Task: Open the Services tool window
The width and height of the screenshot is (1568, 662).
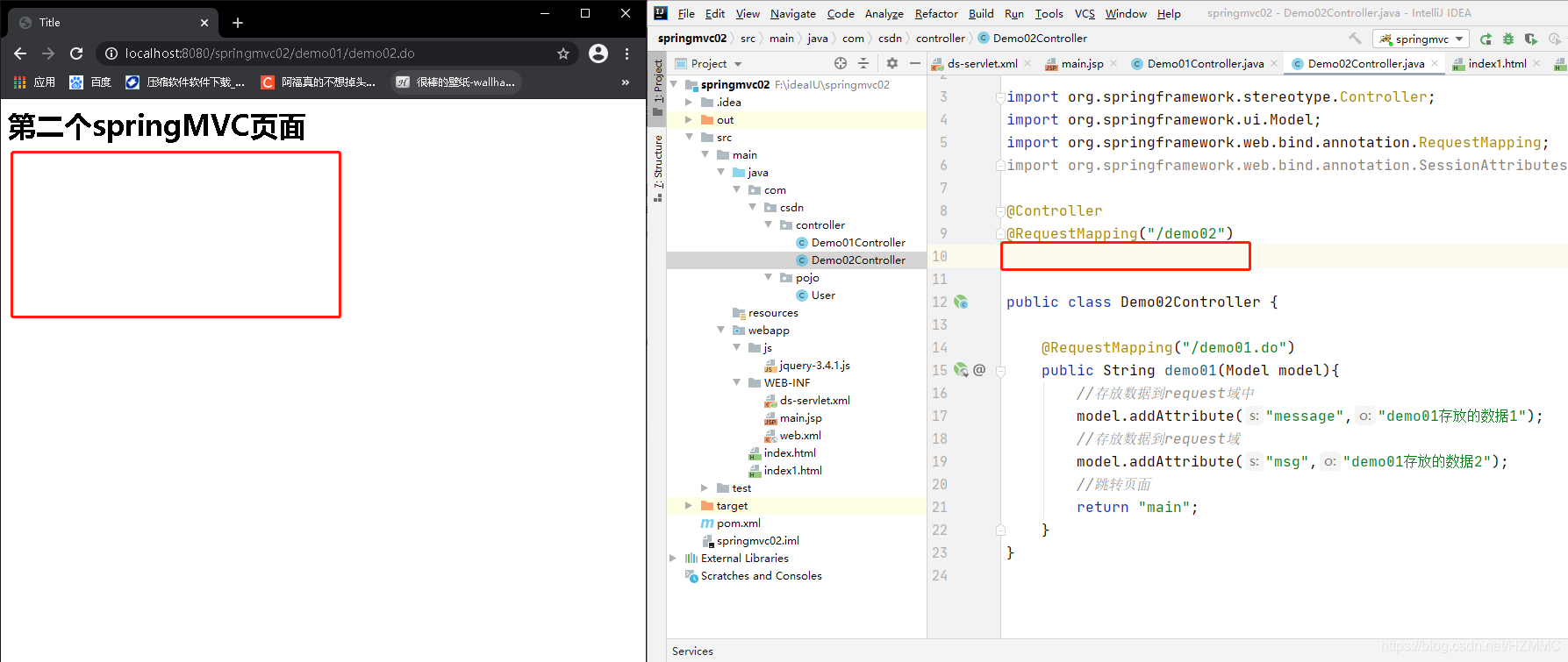Action: pyautogui.click(x=692, y=651)
